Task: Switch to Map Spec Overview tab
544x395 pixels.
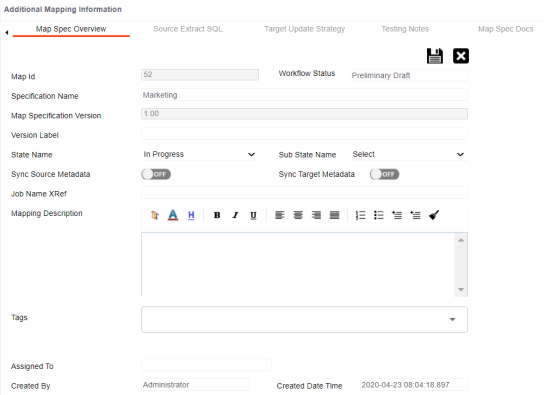Action: 71,29
